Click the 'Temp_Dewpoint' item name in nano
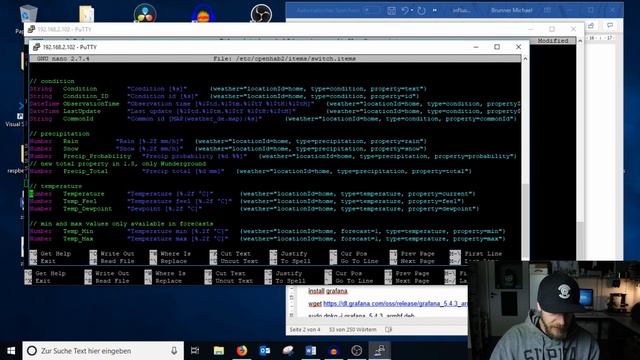 87,209
